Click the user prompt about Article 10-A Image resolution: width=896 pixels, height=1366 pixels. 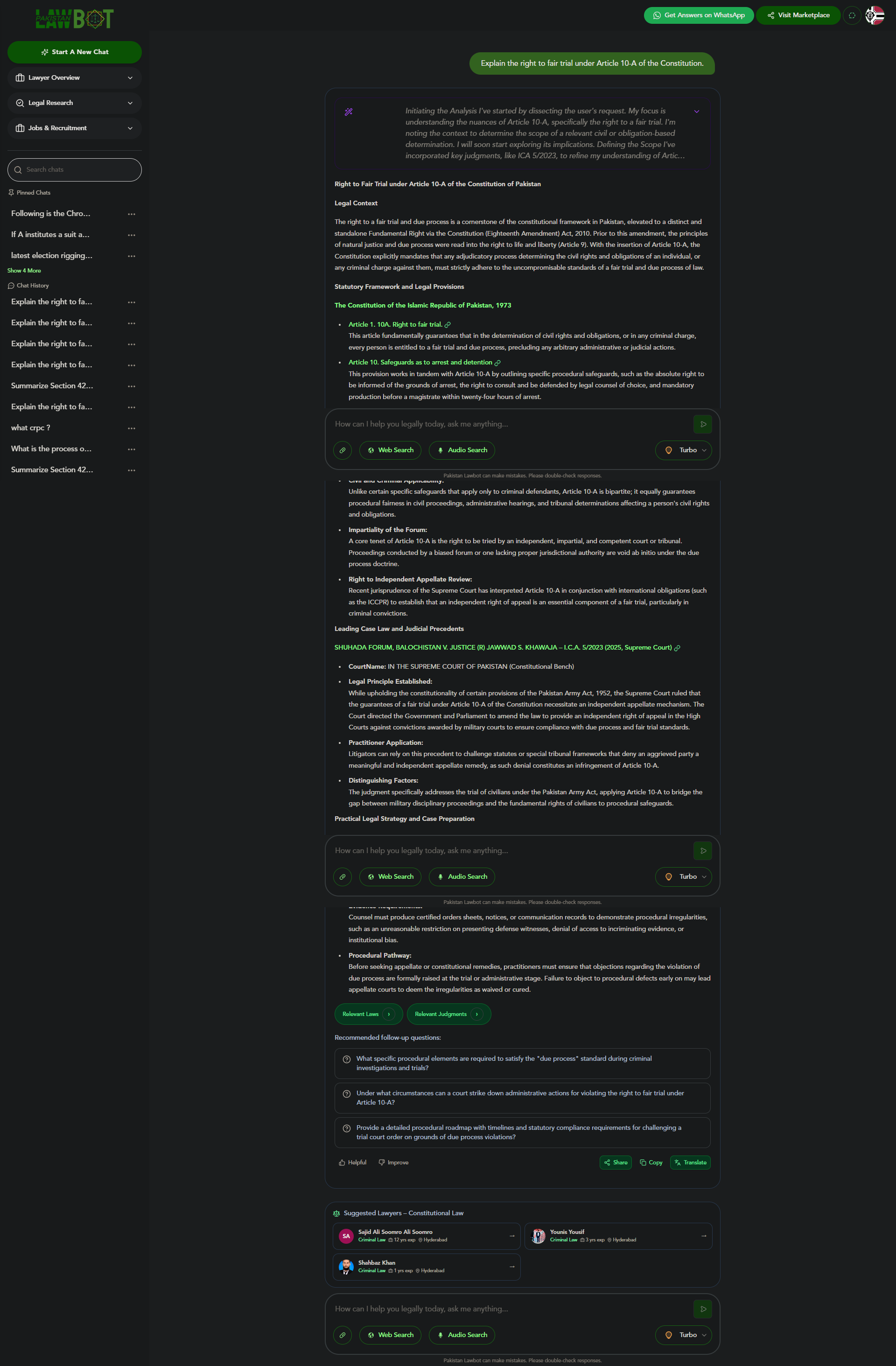[x=592, y=64]
